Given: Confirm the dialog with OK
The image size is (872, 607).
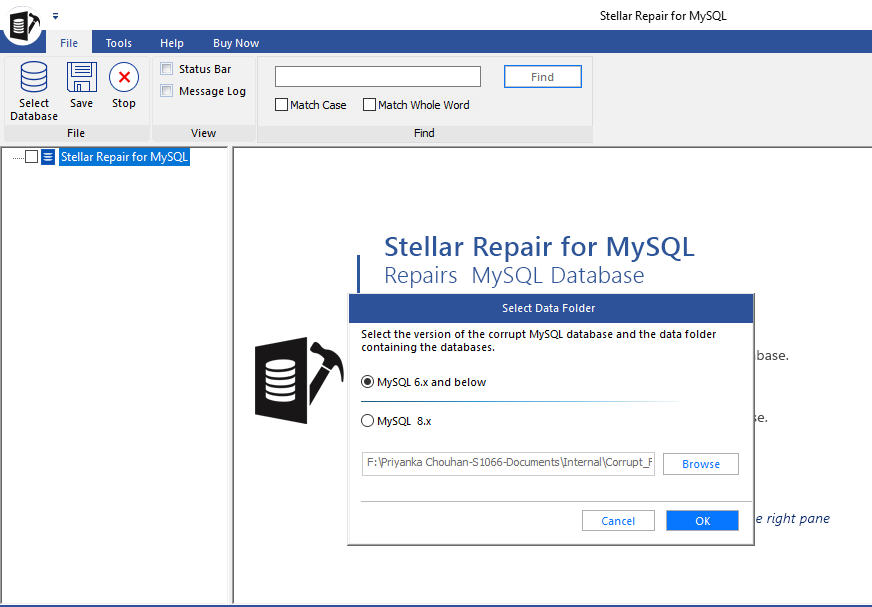Looking at the screenshot, I should pyautogui.click(x=702, y=520).
